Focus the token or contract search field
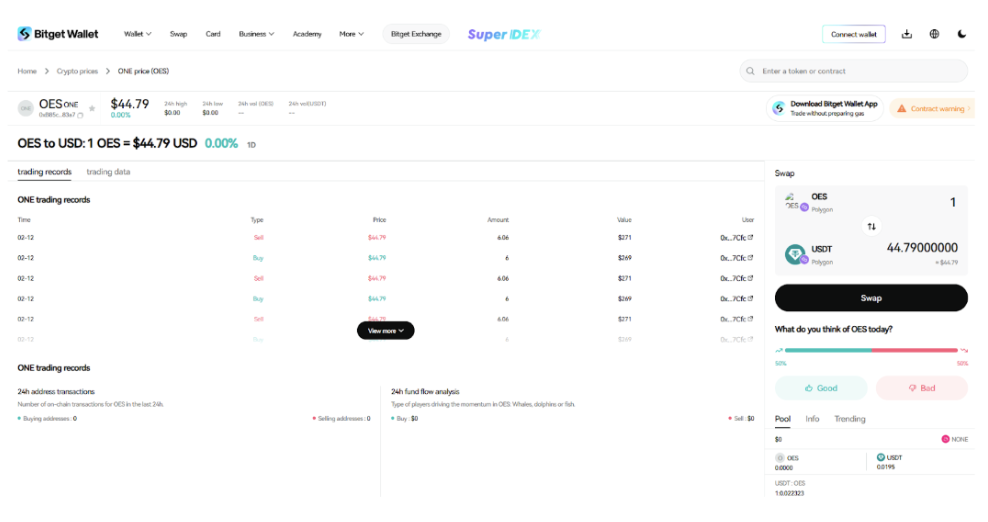 pos(854,71)
